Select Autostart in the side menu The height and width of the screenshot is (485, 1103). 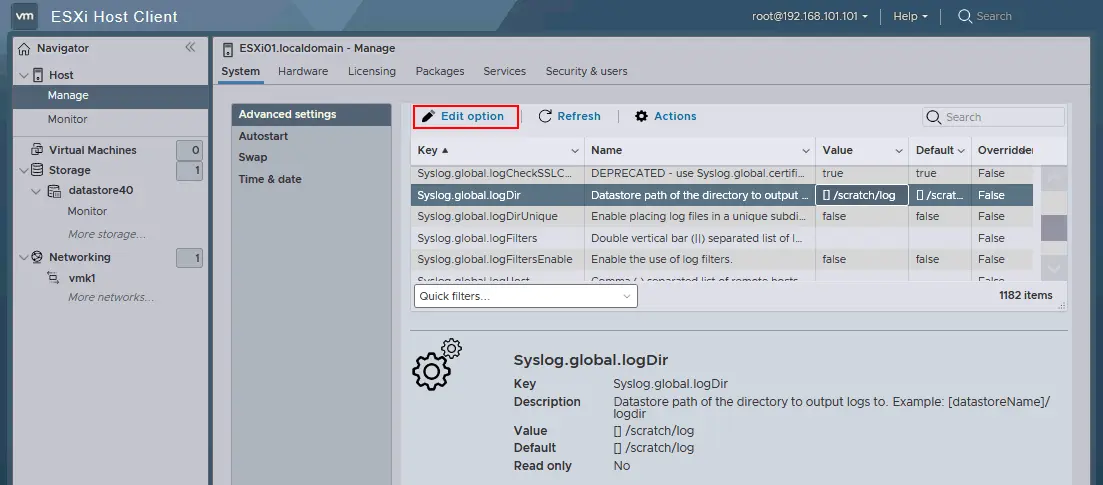(x=311, y=136)
